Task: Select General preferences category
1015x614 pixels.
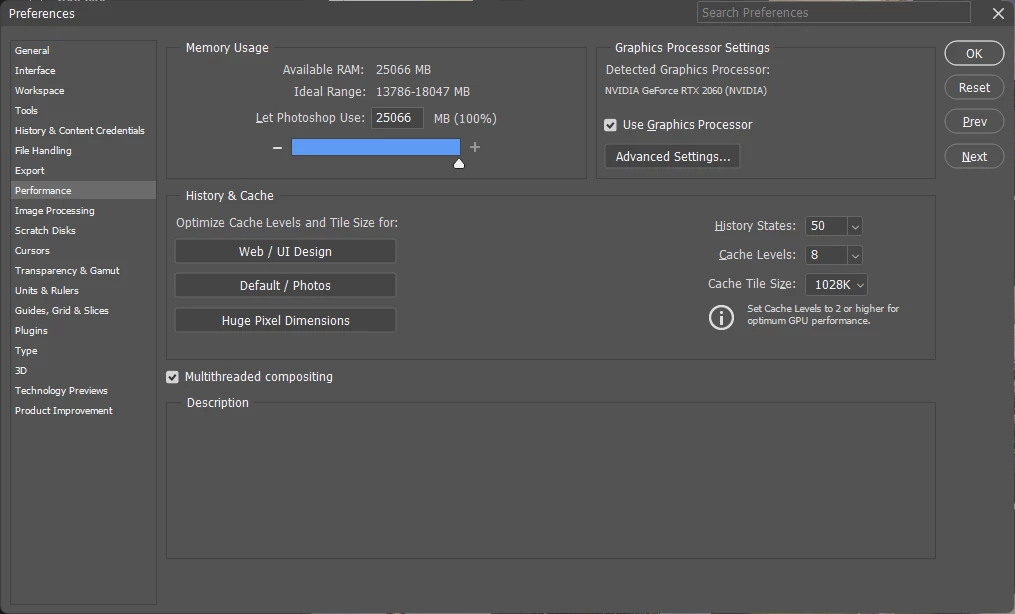Action: coord(83,50)
